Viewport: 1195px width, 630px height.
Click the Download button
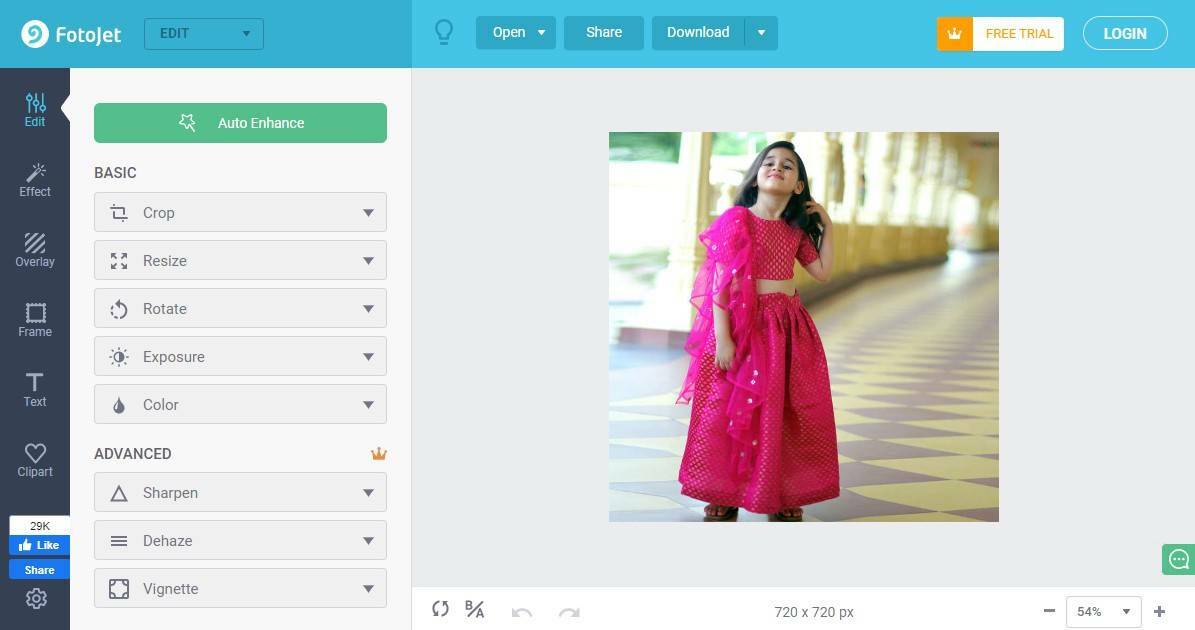point(698,33)
